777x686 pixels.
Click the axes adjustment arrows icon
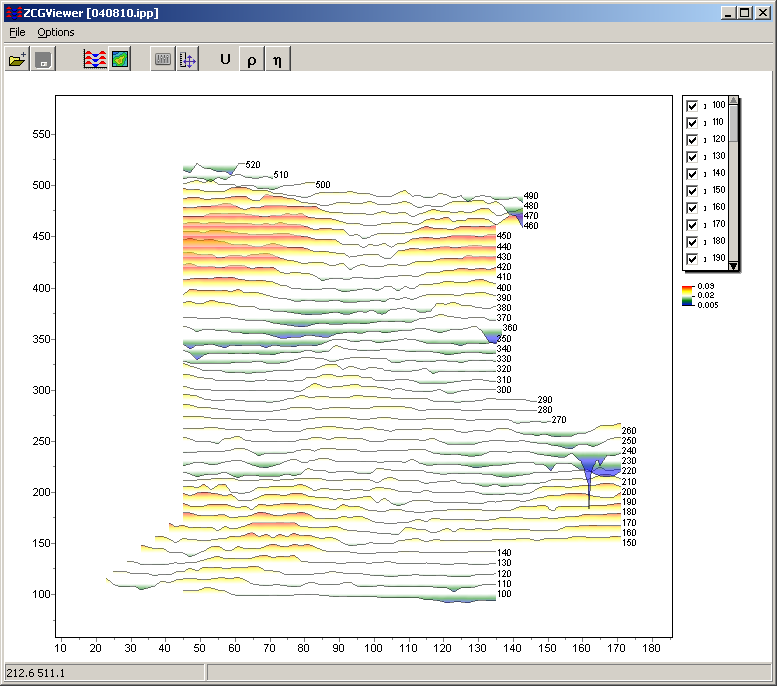[187, 60]
